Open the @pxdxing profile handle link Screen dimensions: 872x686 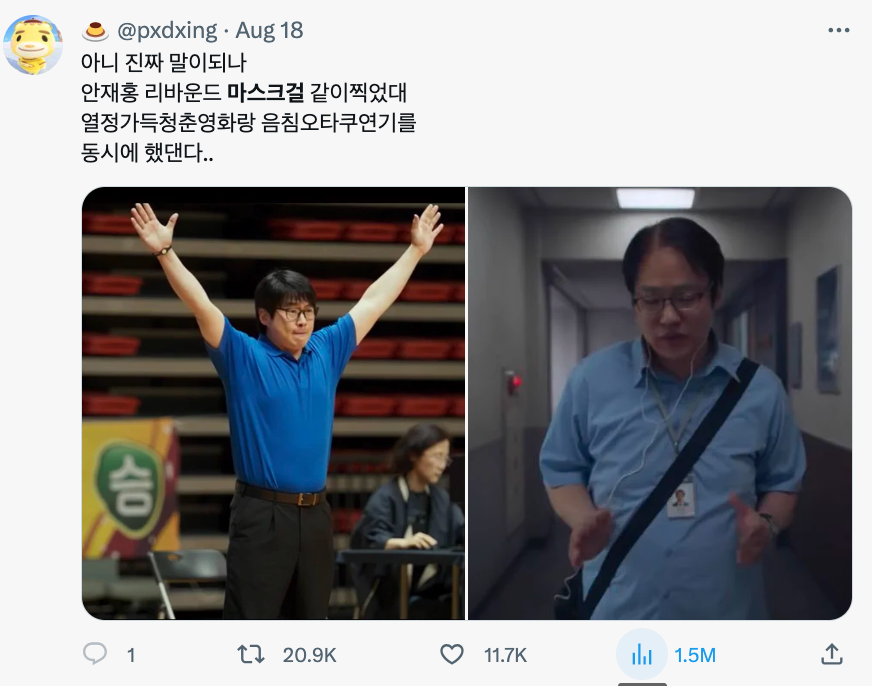167,31
